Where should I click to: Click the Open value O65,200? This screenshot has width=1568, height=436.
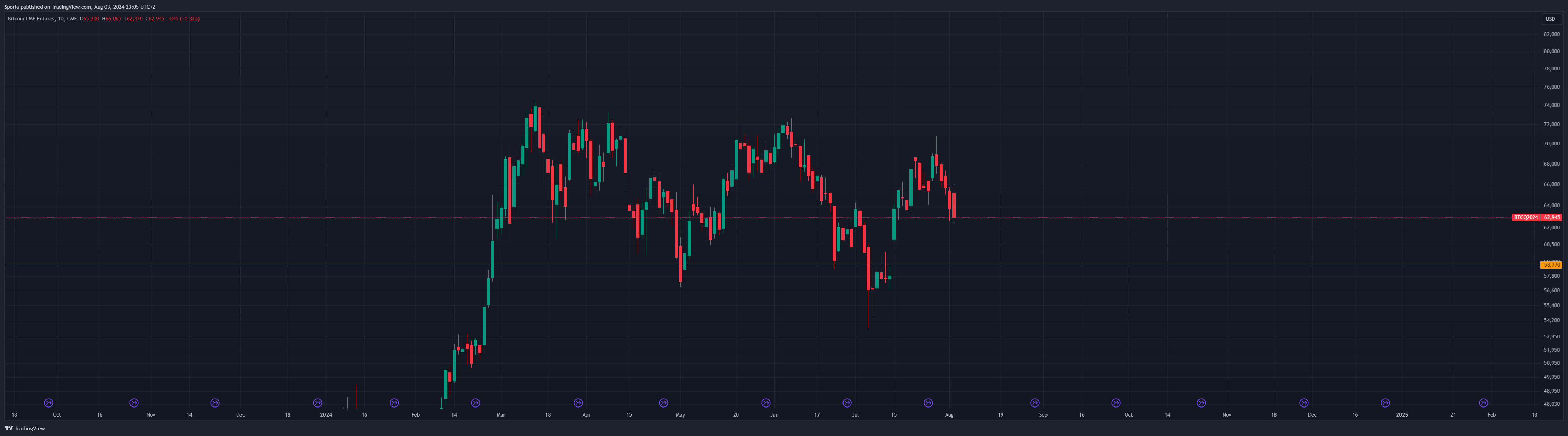point(90,19)
